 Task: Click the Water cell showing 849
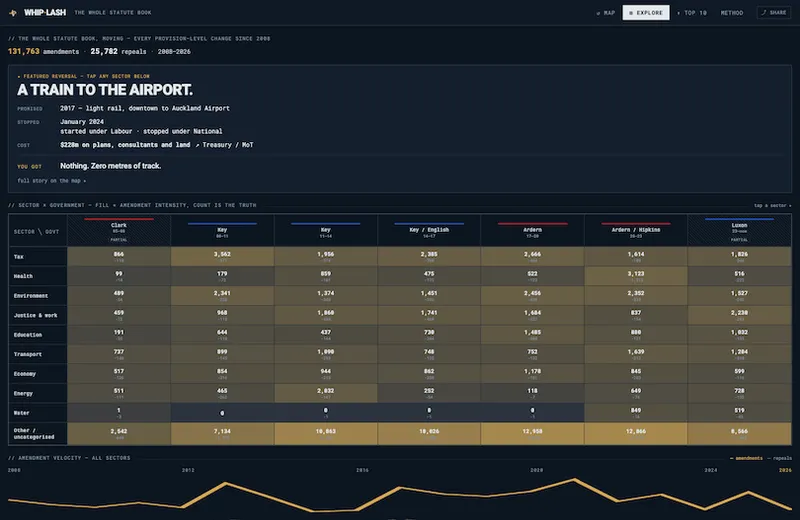click(x=636, y=413)
